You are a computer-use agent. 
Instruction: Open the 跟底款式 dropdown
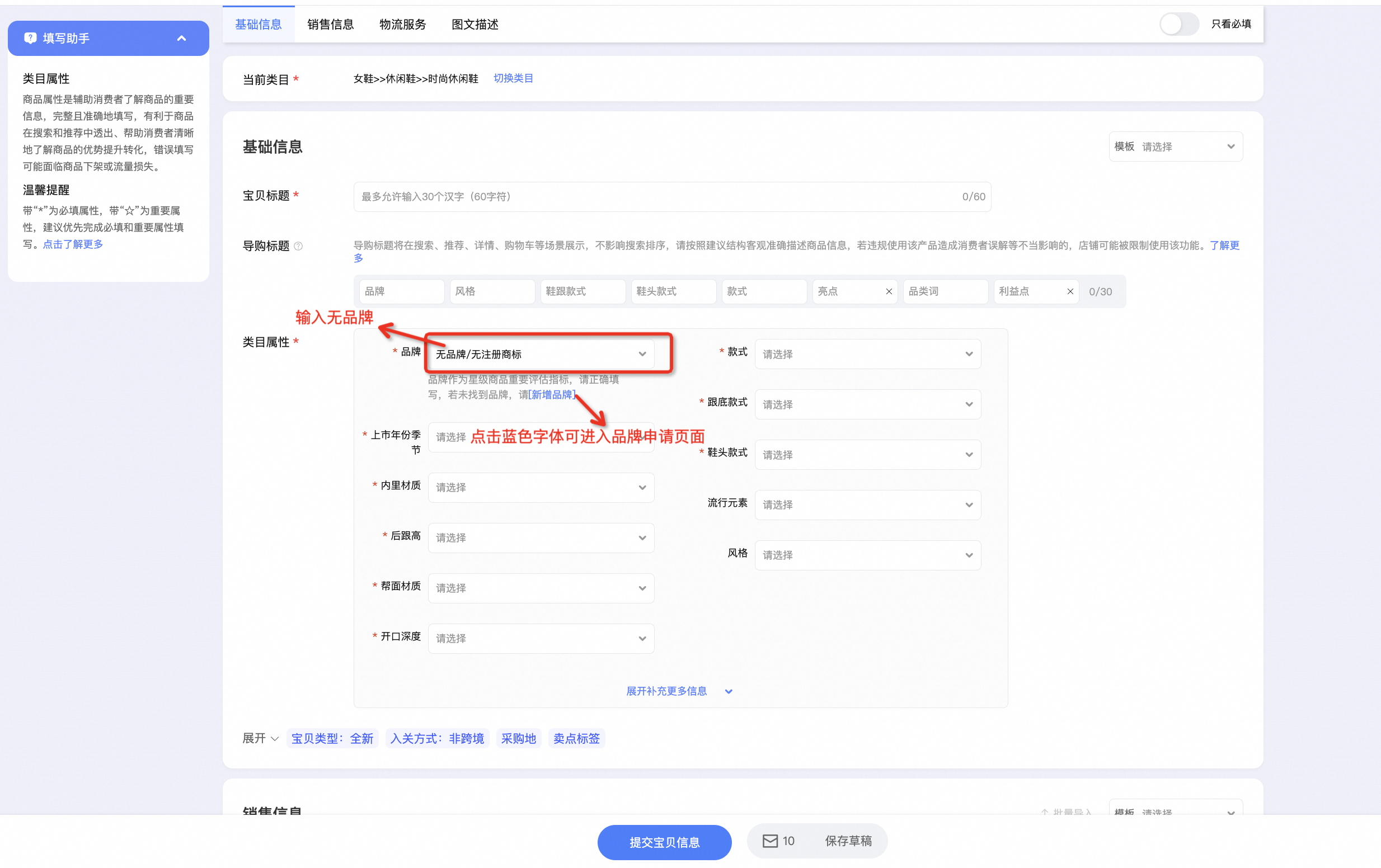pos(868,404)
